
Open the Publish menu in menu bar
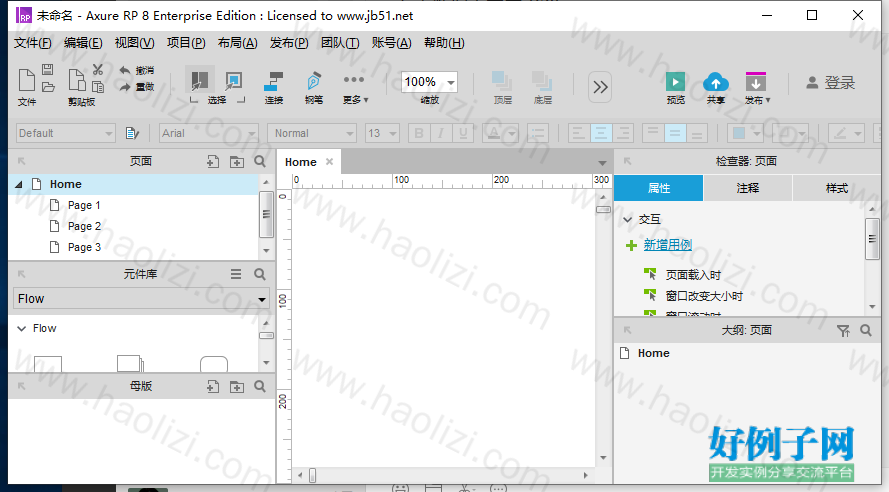[289, 43]
